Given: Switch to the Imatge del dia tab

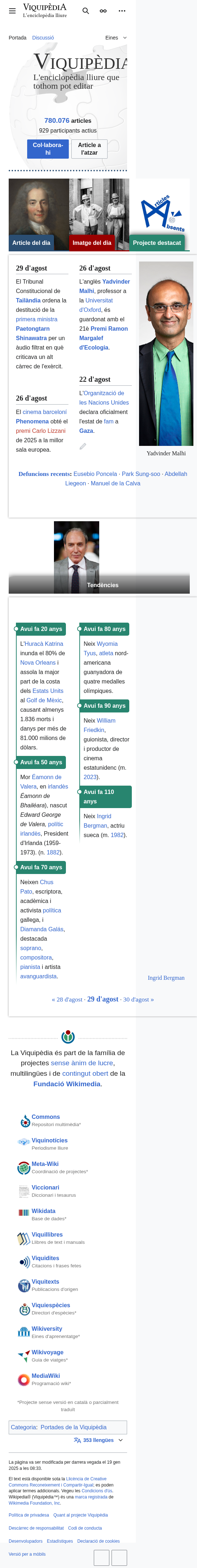Looking at the screenshot, I should (x=92, y=243).
